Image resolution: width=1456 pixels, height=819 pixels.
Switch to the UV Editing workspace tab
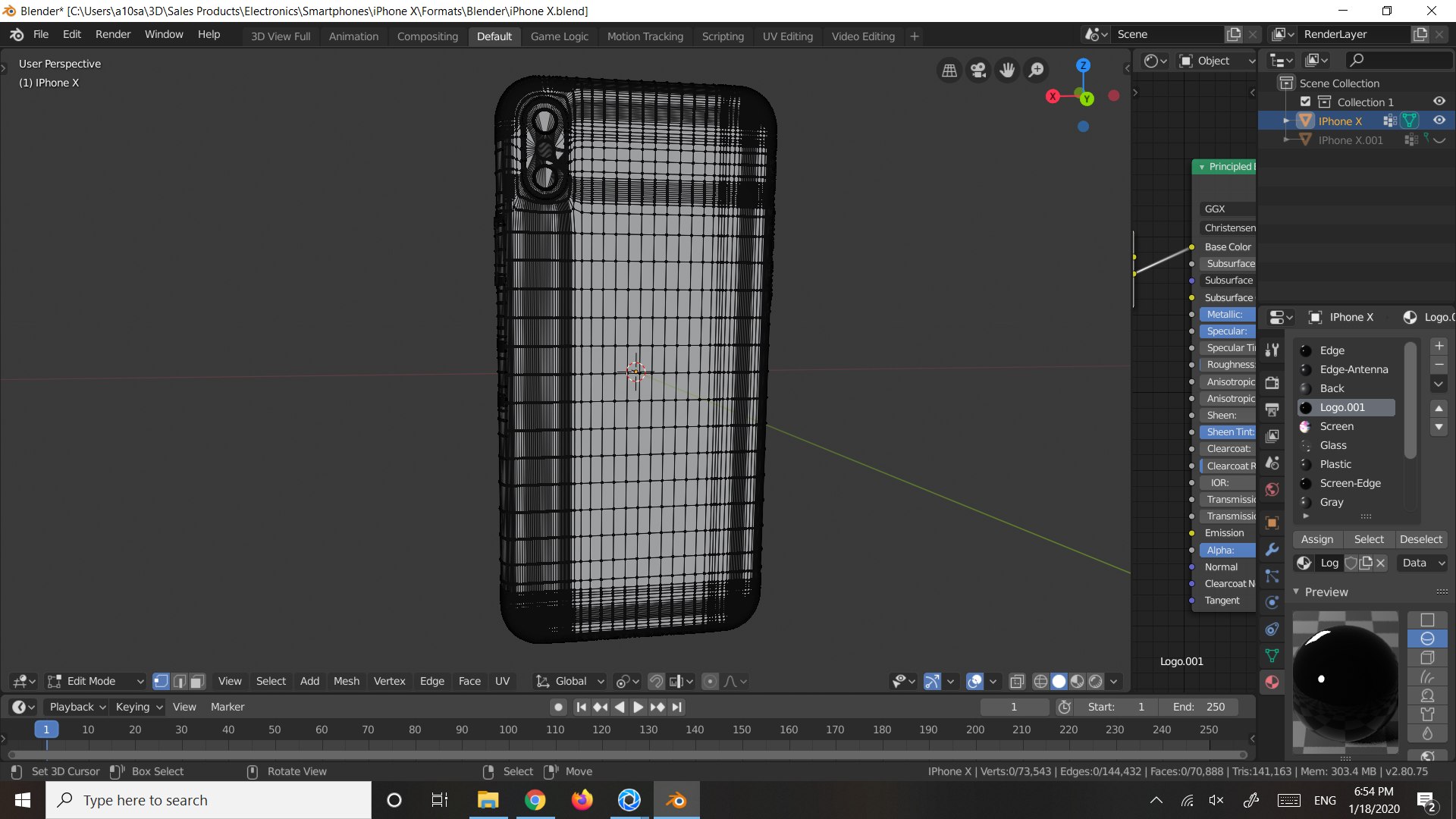pyautogui.click(x=787, y=36)
